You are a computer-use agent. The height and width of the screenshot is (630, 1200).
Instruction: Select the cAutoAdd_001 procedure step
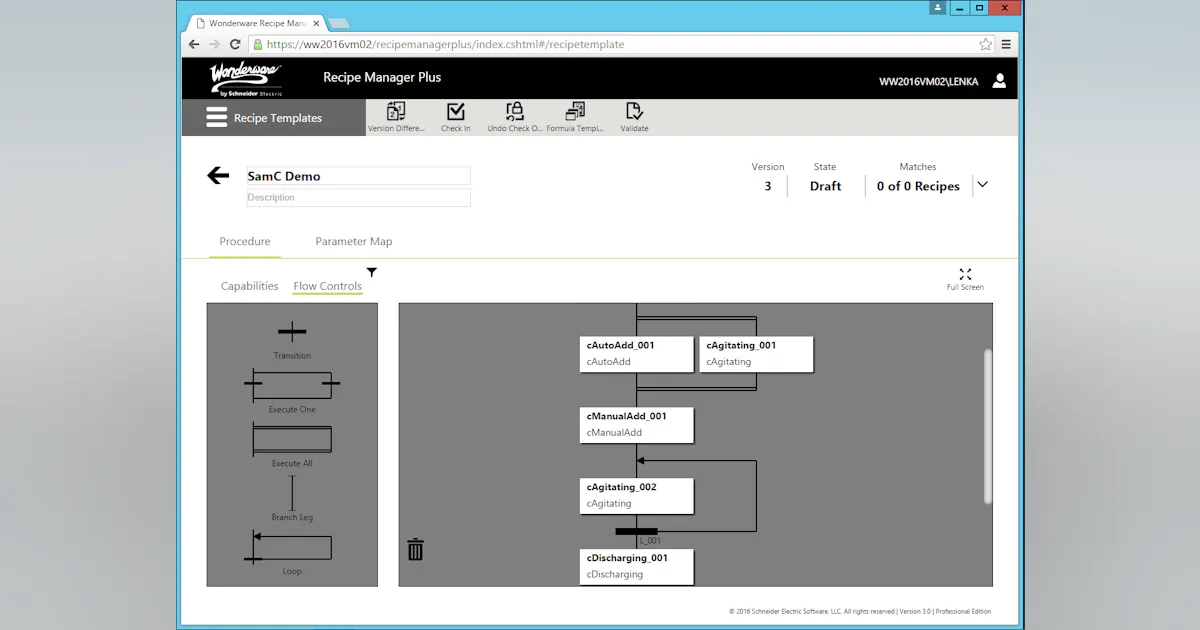637,354
